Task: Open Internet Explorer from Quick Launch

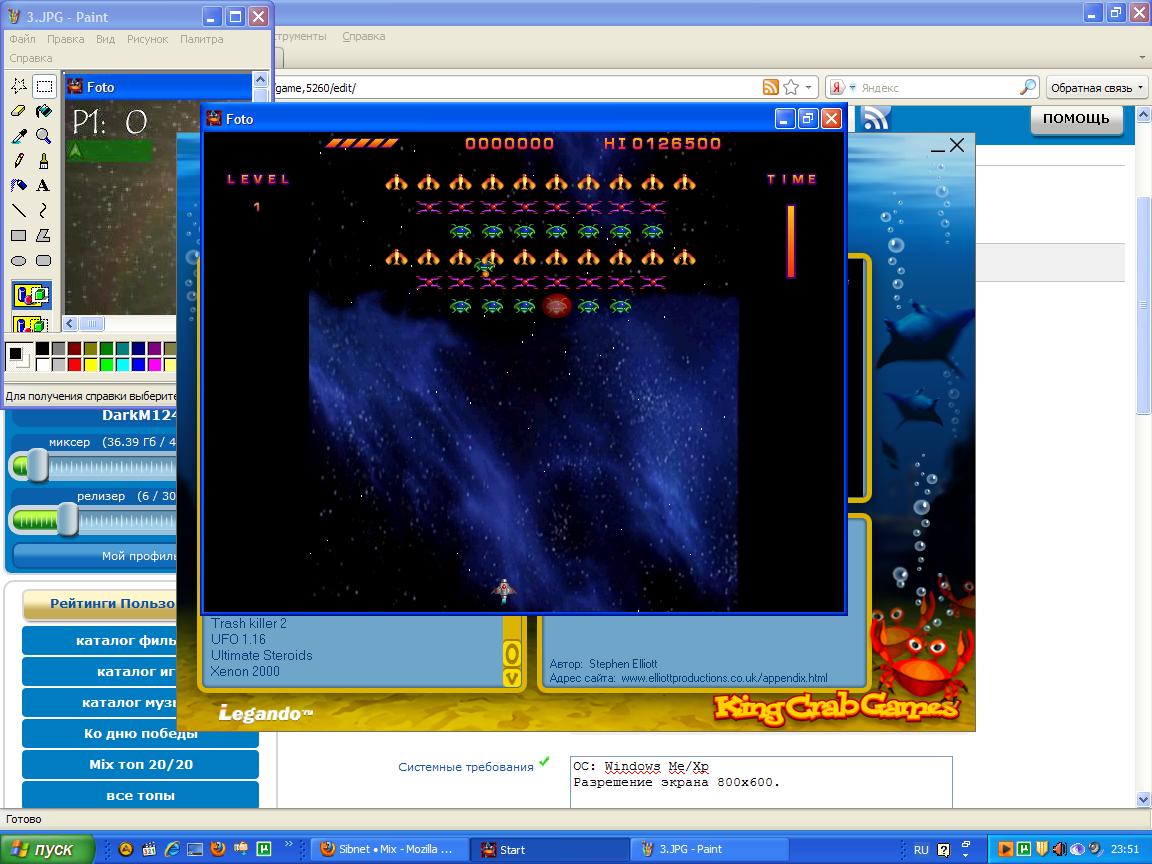Action: click(172, 849)
